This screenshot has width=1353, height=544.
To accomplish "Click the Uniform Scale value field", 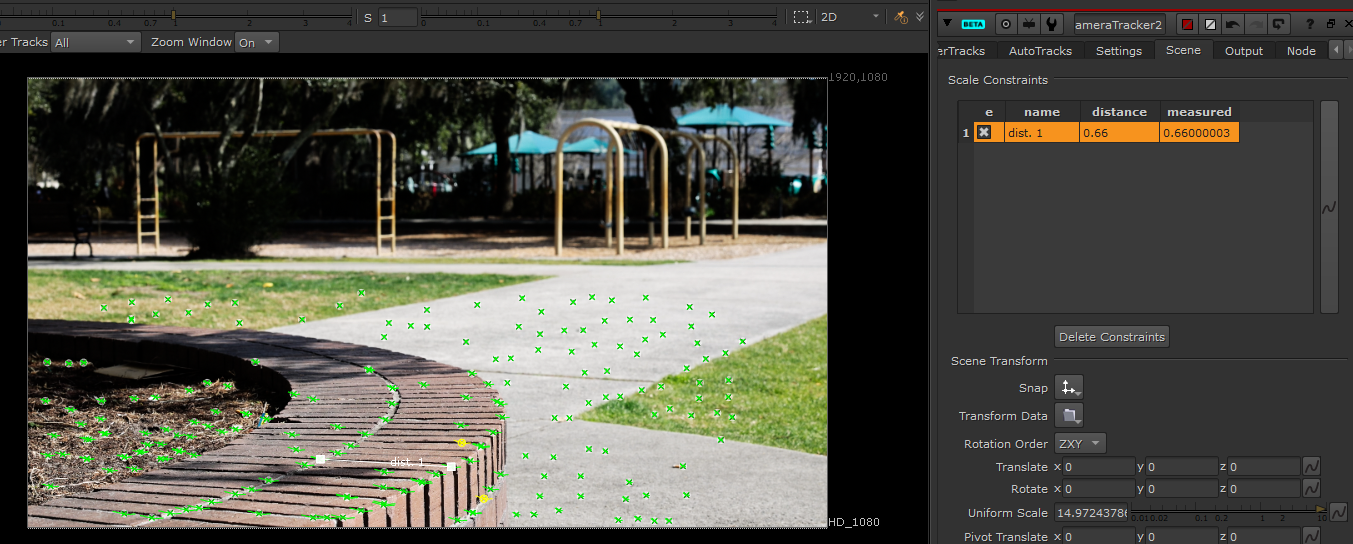I will pyautogui.click(x=1091, y=513).
